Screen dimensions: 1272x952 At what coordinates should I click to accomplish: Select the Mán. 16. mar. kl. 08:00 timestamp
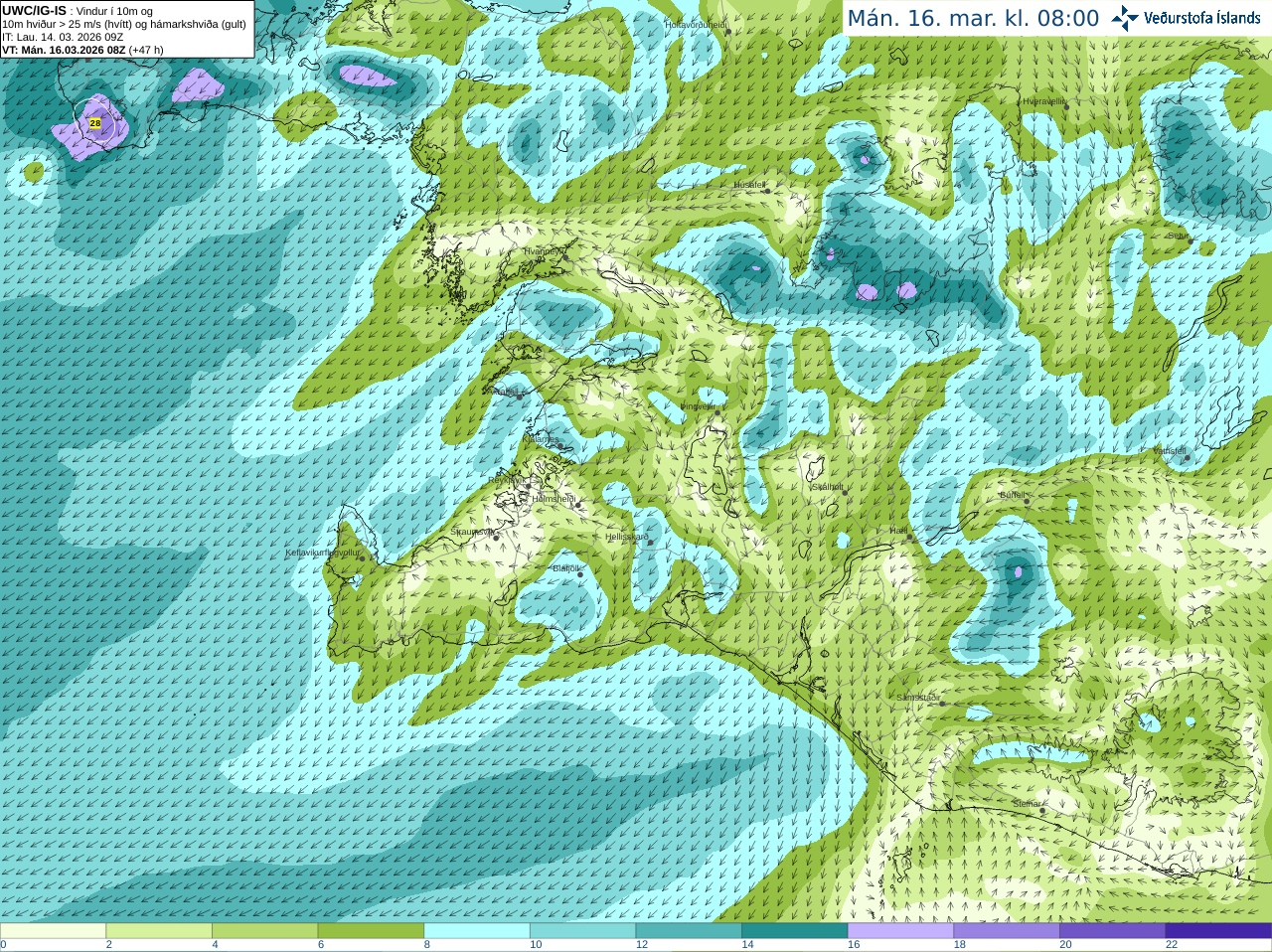[973, 18]
